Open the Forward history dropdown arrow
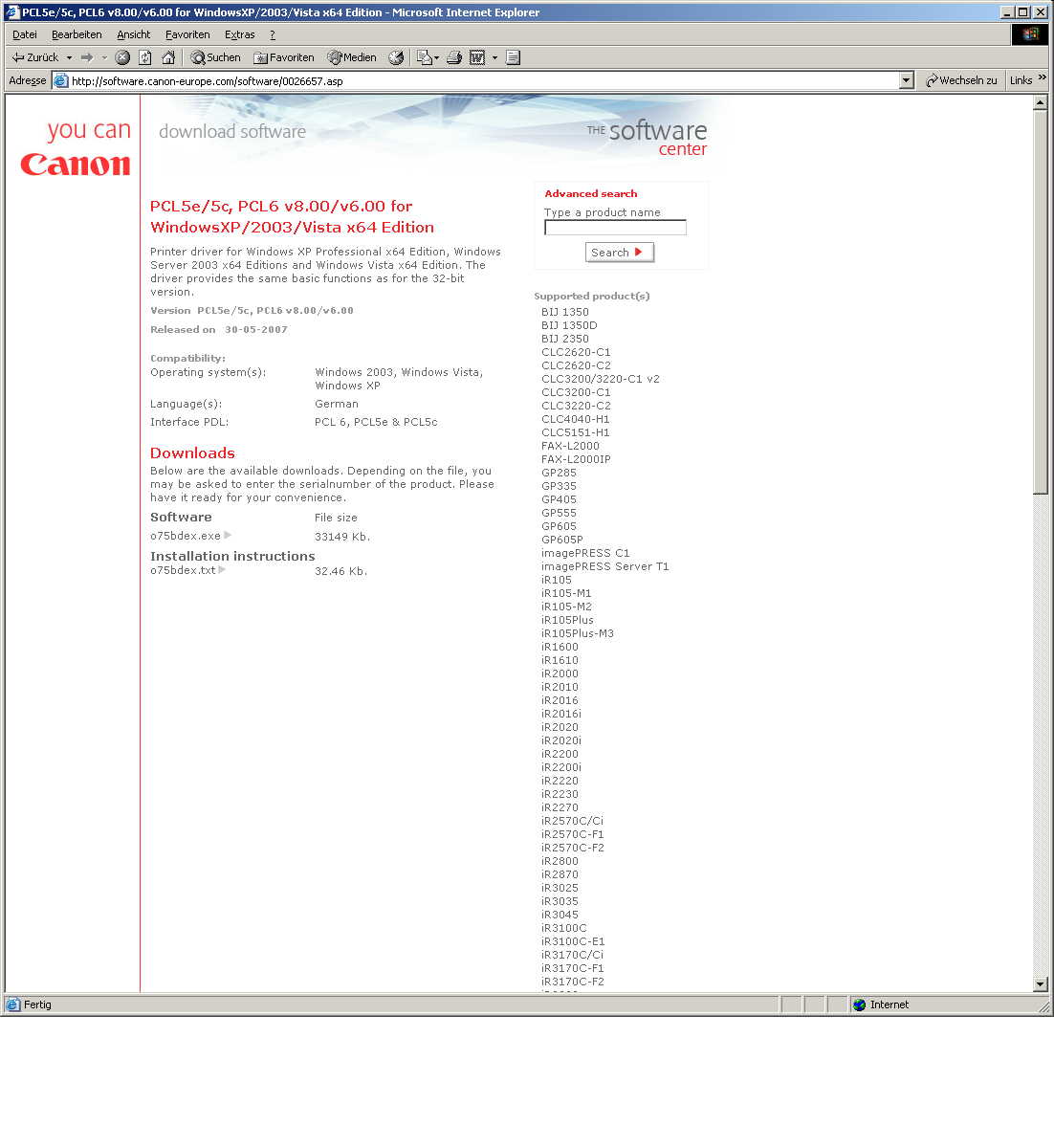This screenshot has height=1148, width=1054. coord(104,57)
